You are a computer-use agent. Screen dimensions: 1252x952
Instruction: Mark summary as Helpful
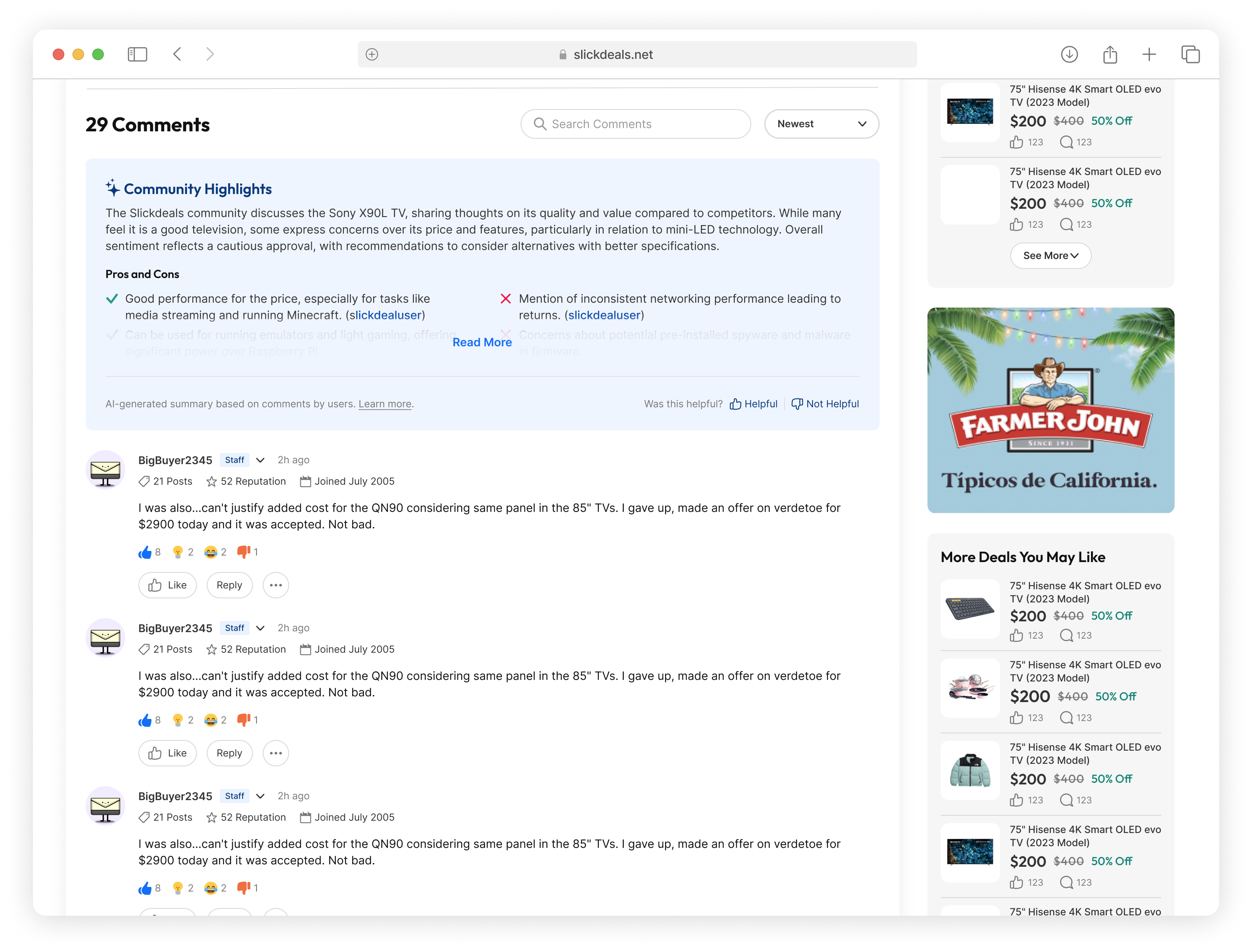(753, 404)
